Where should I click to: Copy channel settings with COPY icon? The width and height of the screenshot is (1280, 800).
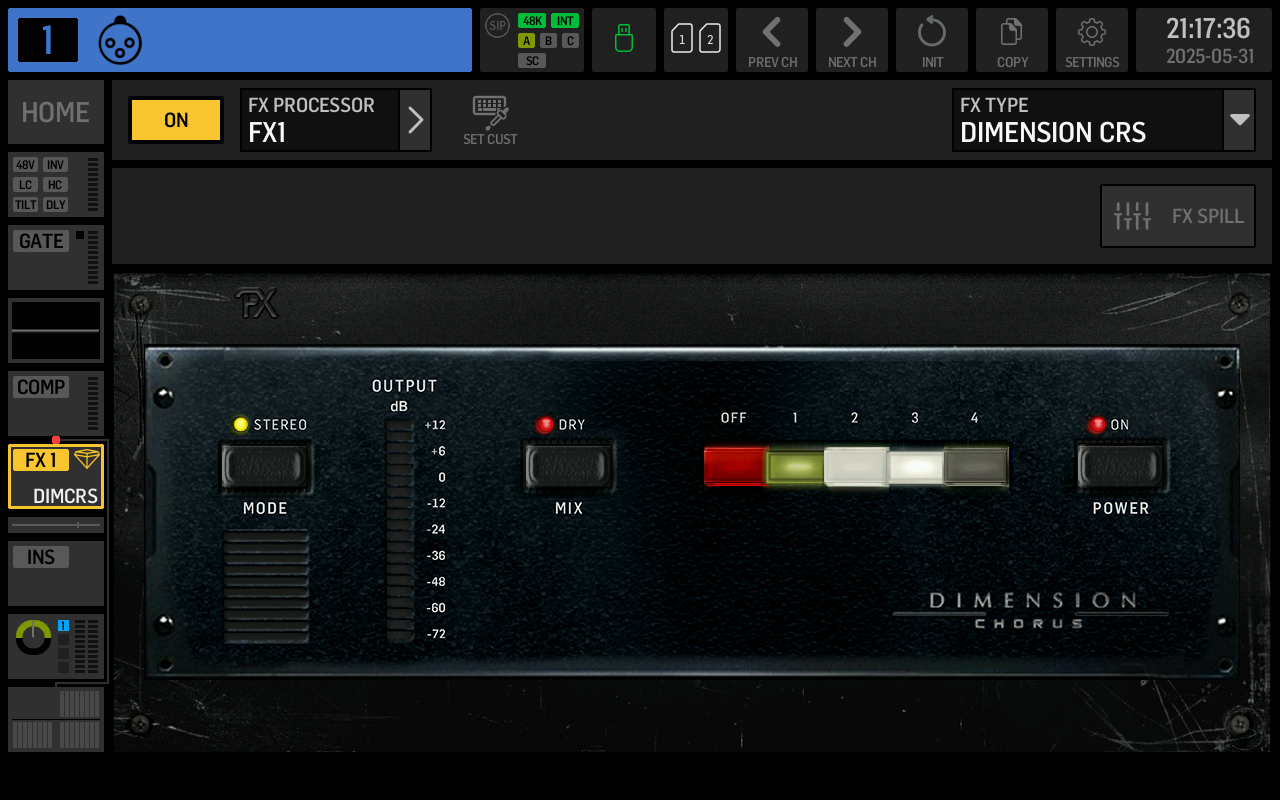(x=1012, y=40)
